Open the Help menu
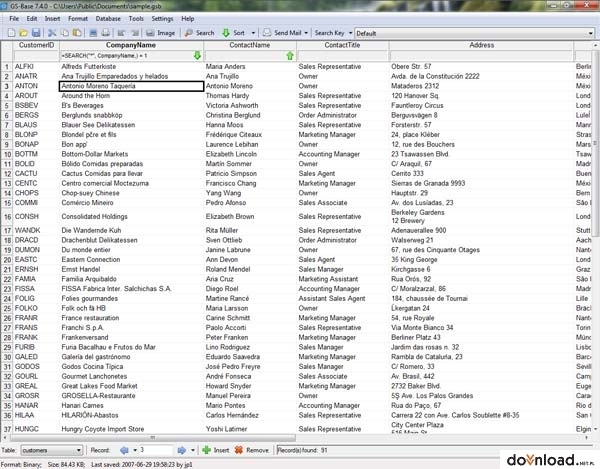The height and width of the screenshot is (469, 600). click(x=188, y=18)
